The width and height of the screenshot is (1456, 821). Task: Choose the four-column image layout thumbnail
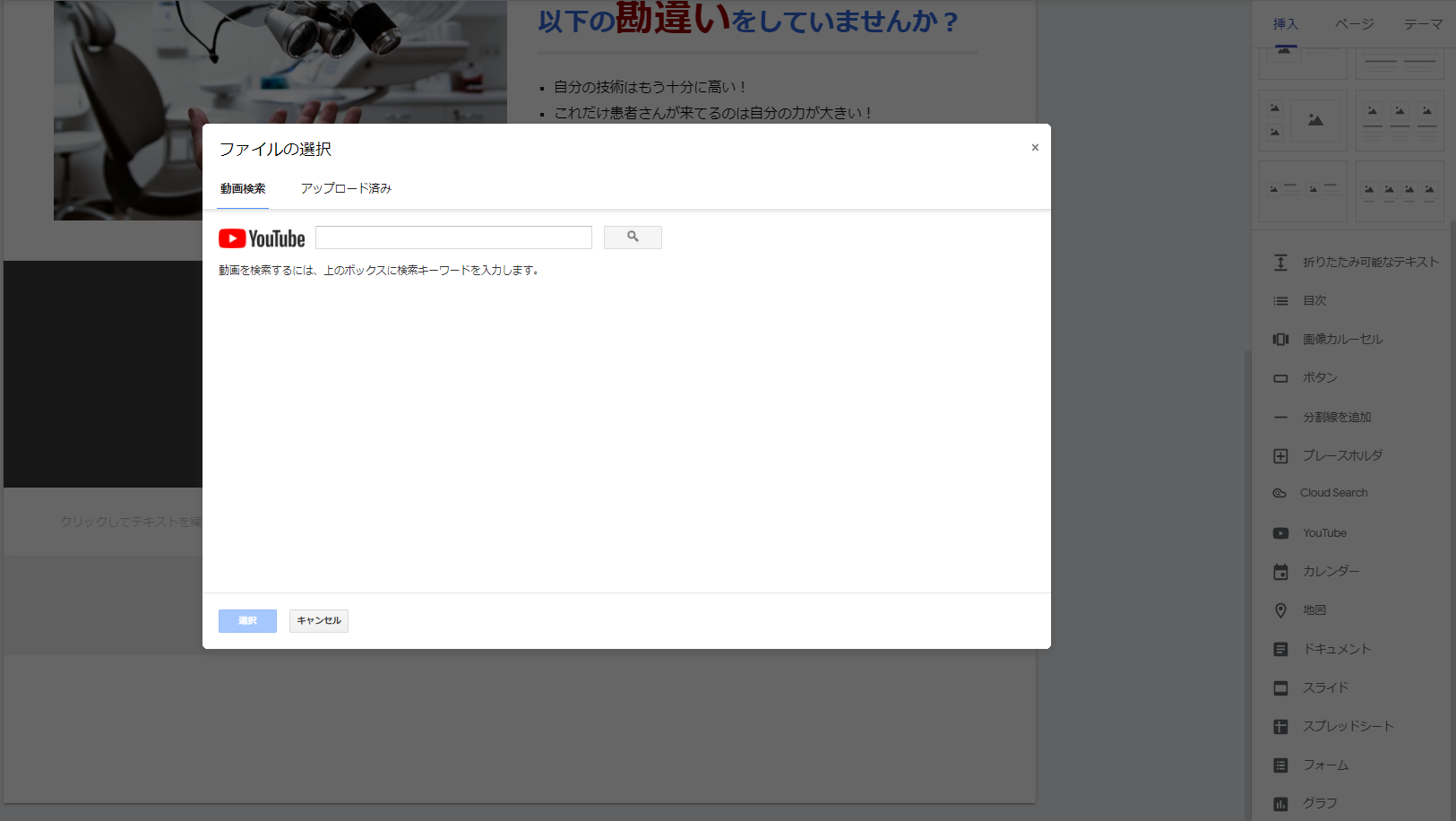click(x=1400, y=191)
